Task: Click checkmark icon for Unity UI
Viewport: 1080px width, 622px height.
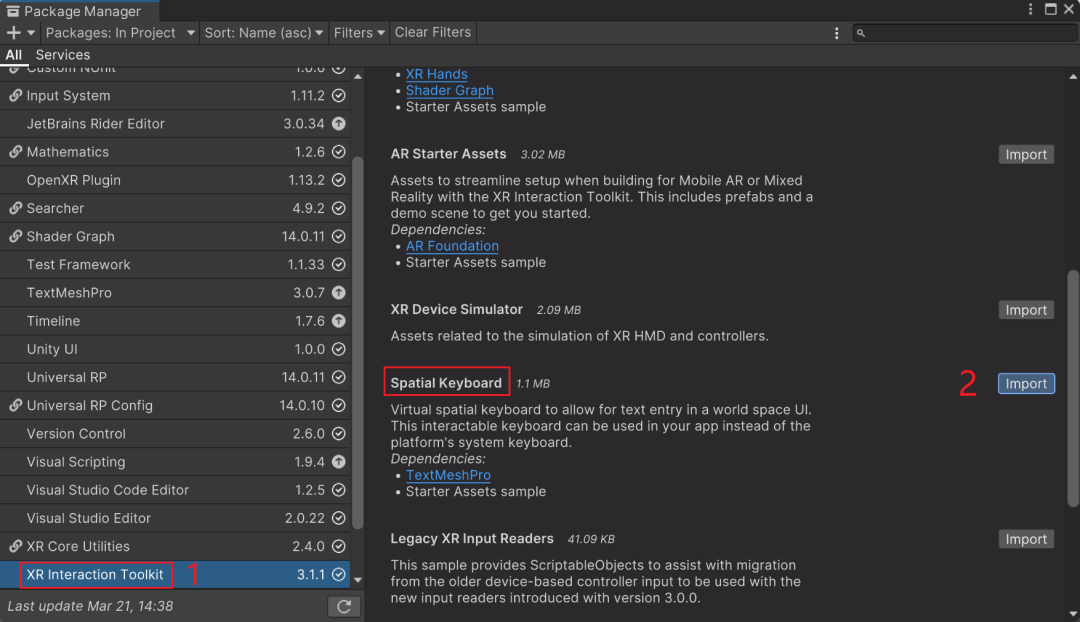Action: [x=339, y=349]
